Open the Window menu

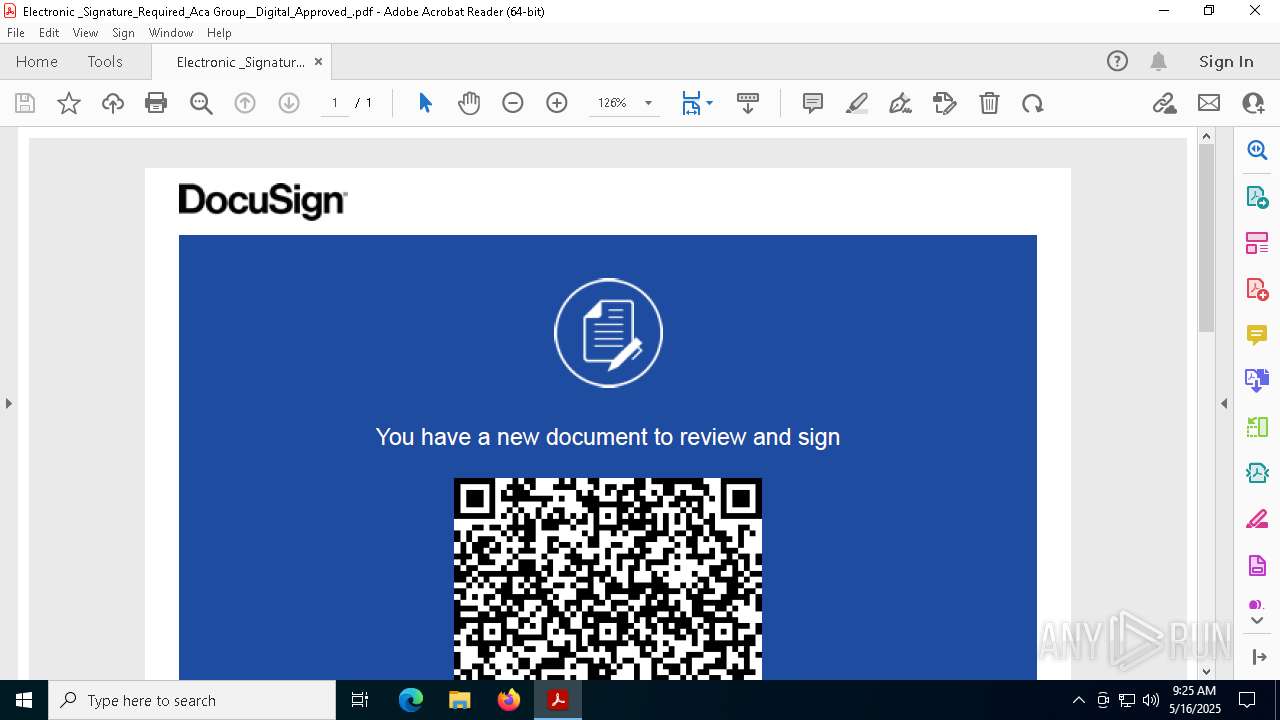(171, 33)
